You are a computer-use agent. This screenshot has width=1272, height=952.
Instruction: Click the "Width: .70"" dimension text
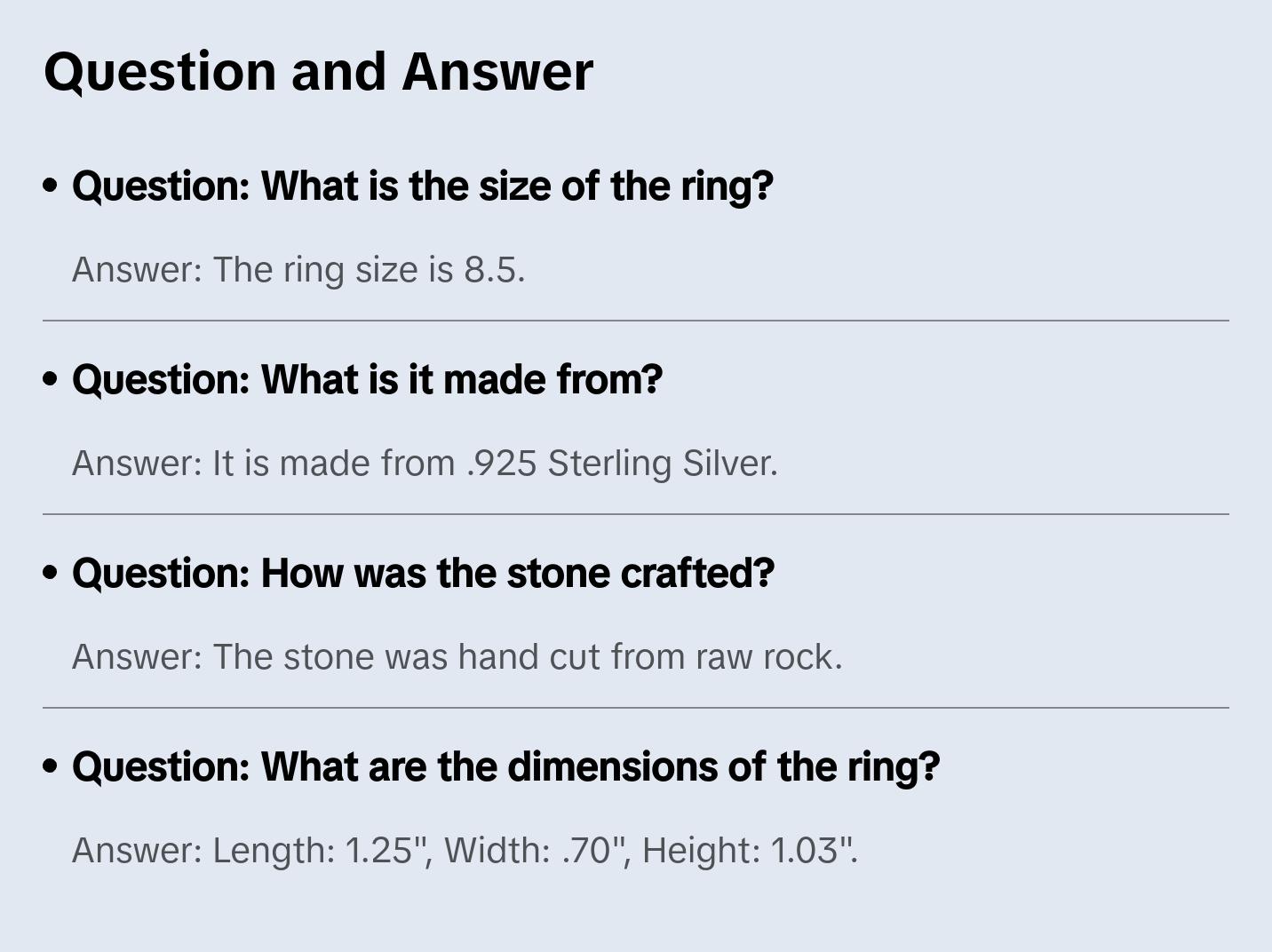(532, 851)
